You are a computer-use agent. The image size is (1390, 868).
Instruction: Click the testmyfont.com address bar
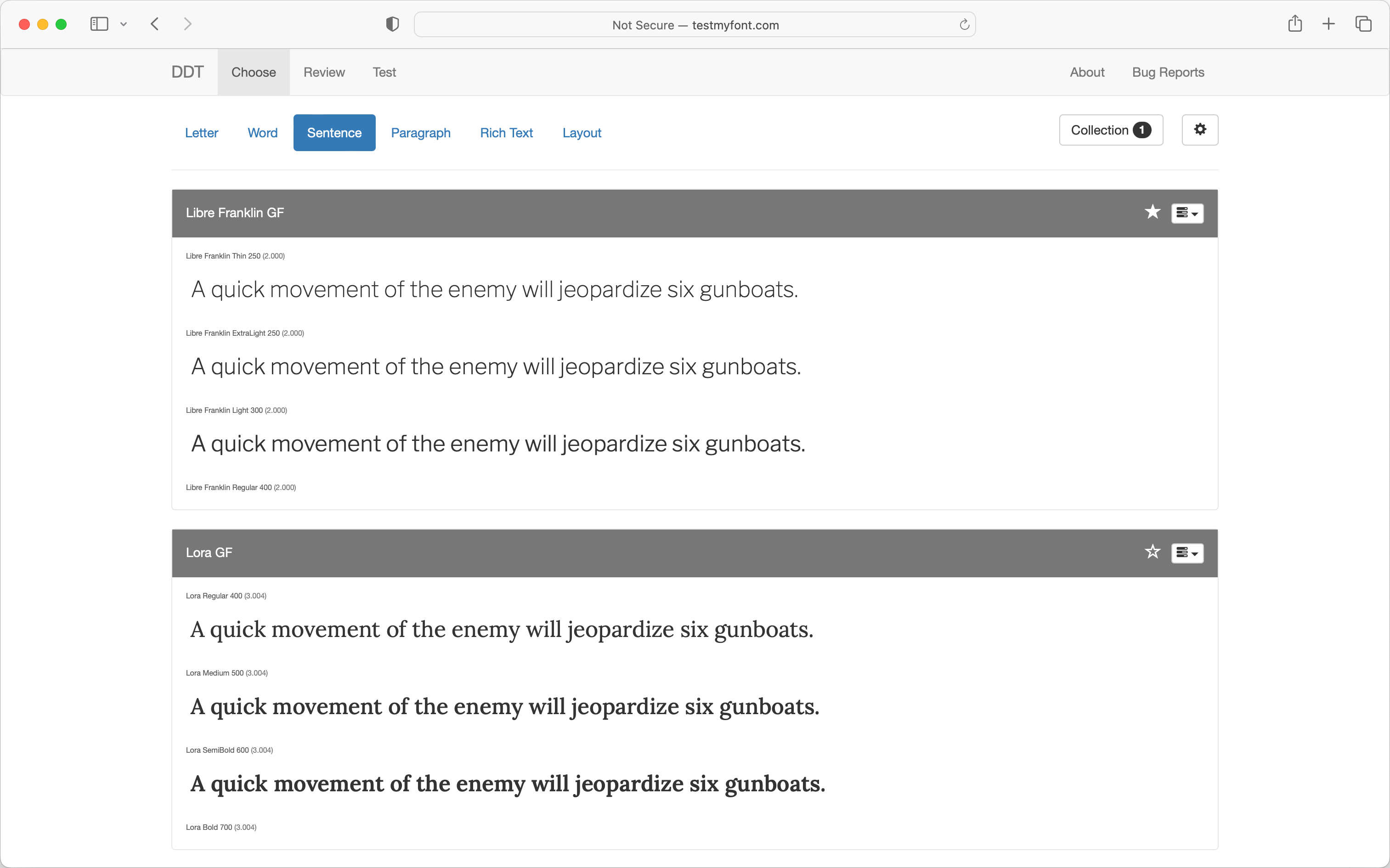coord(695,25)
